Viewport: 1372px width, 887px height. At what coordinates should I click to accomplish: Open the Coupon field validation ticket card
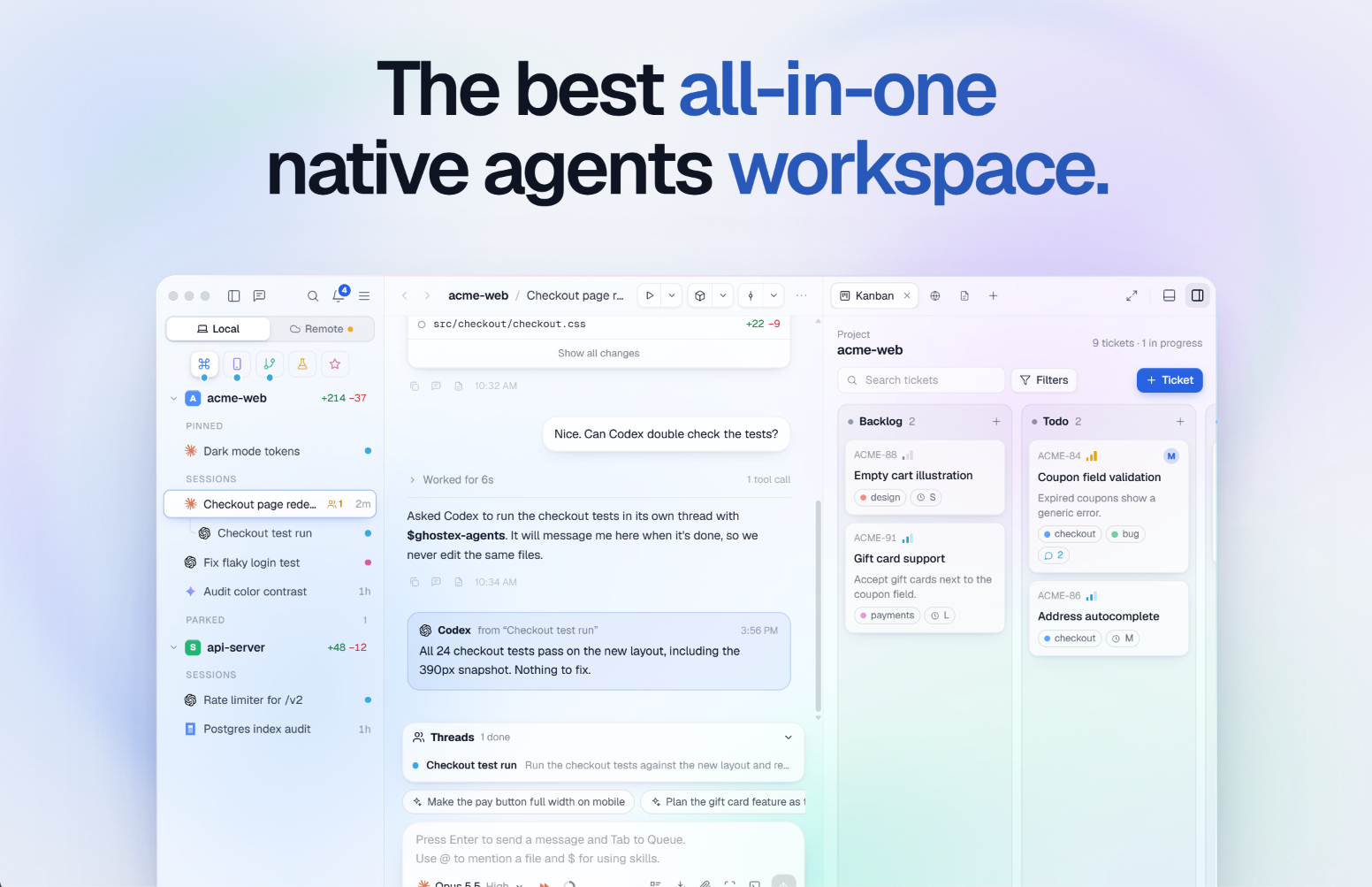(x=1109, y=506)
